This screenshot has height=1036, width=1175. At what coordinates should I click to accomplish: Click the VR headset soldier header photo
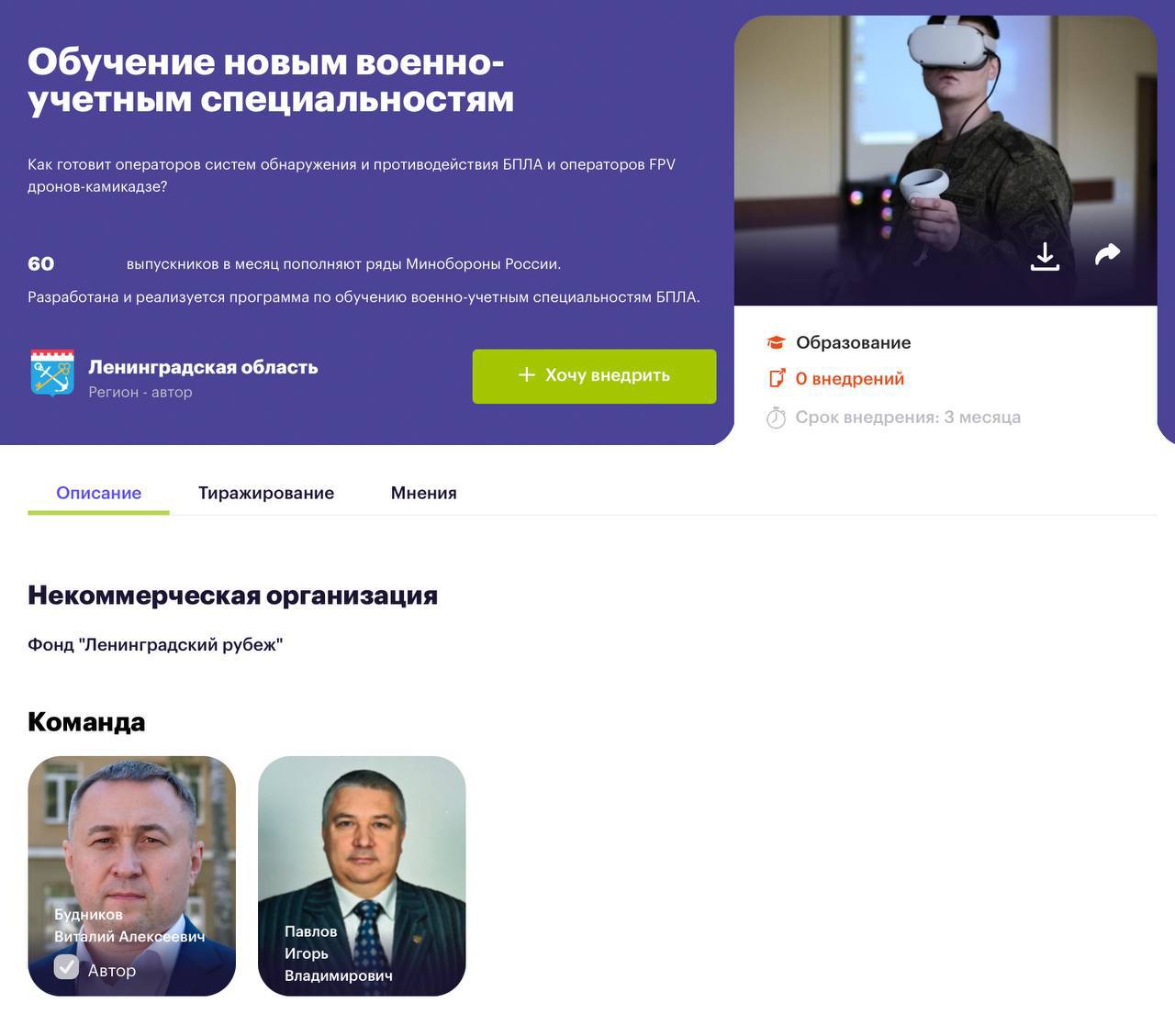click(946, 161)
